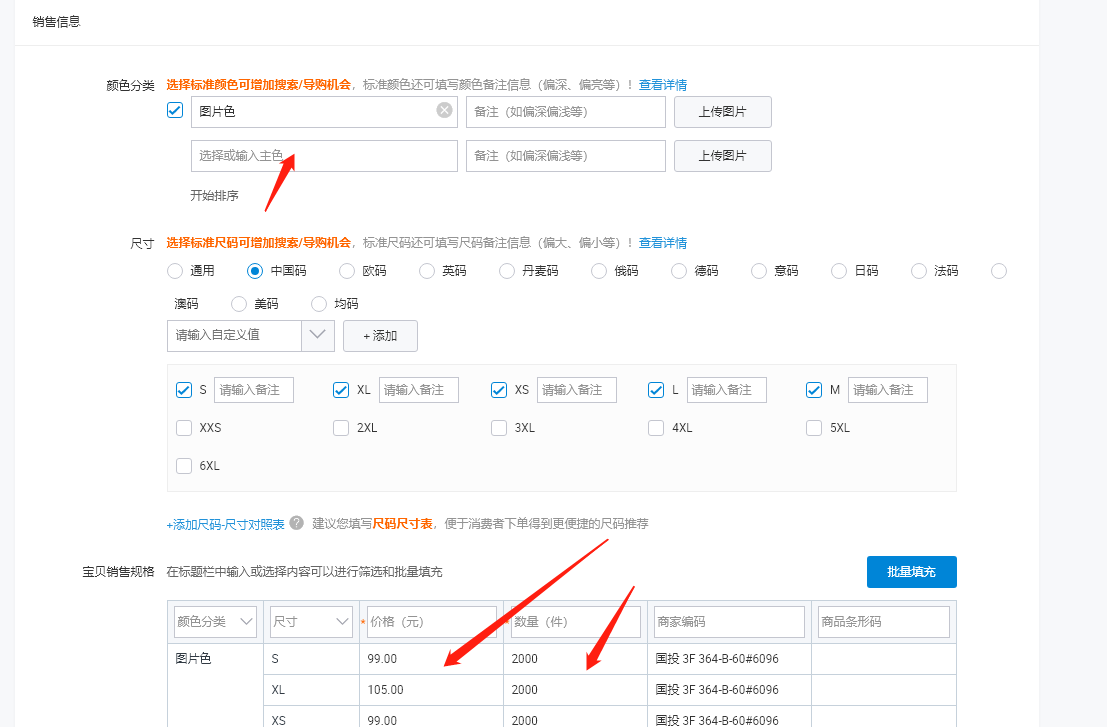The image size is (1107, 727).
Task: Select 丹麦码 radio option
Action: pyautogui.click(x=507, y=271)
